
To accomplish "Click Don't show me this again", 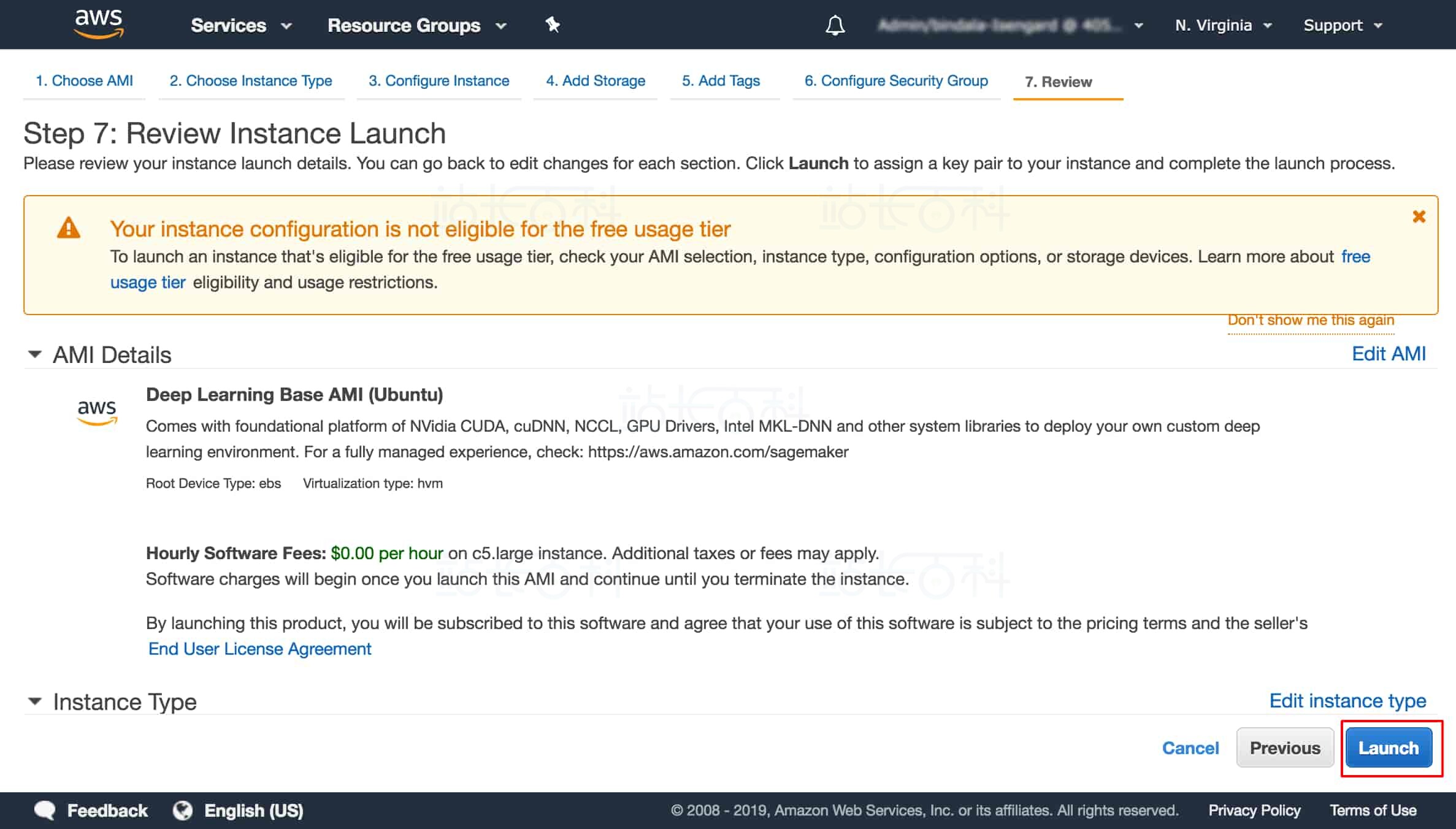I will [1311, 320].
